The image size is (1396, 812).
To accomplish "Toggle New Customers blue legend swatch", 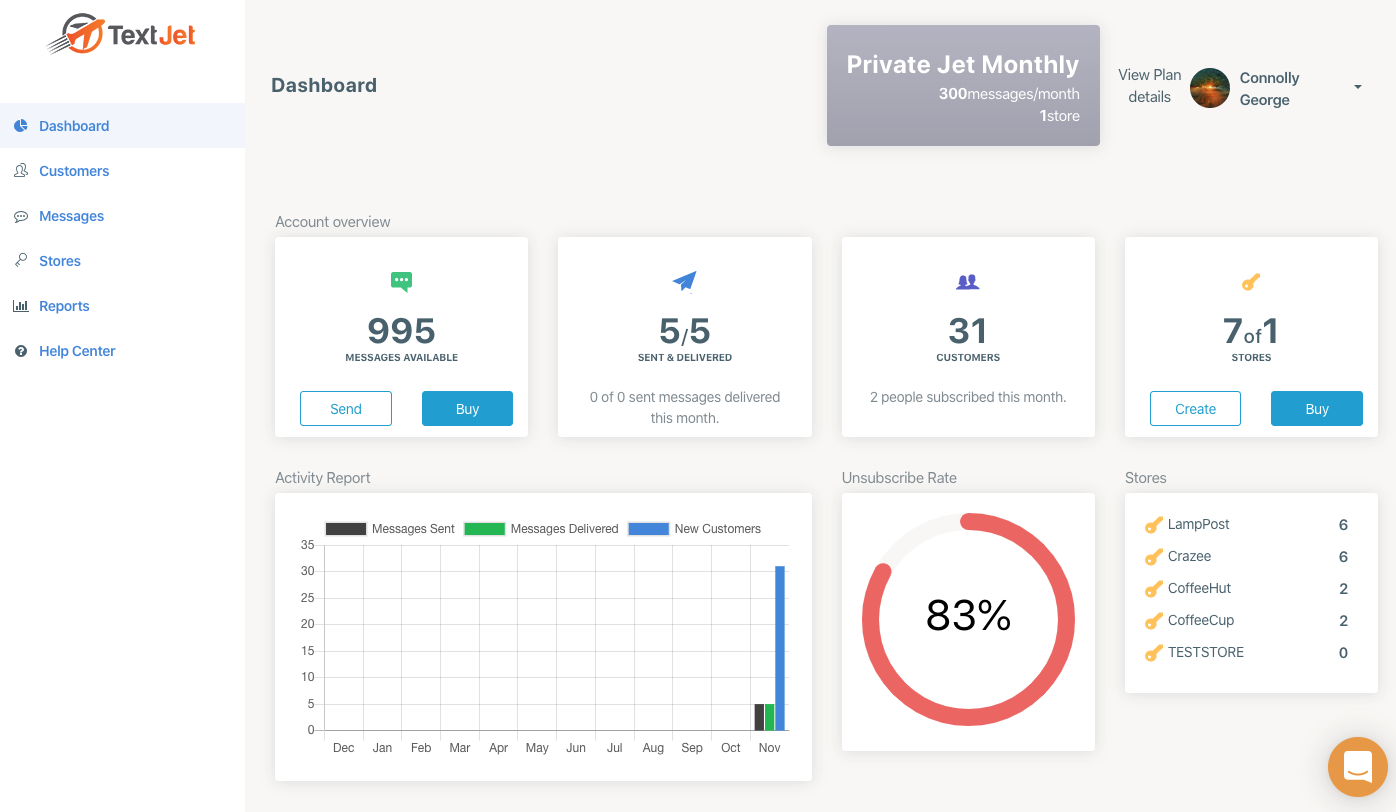I will pos(648,529).
